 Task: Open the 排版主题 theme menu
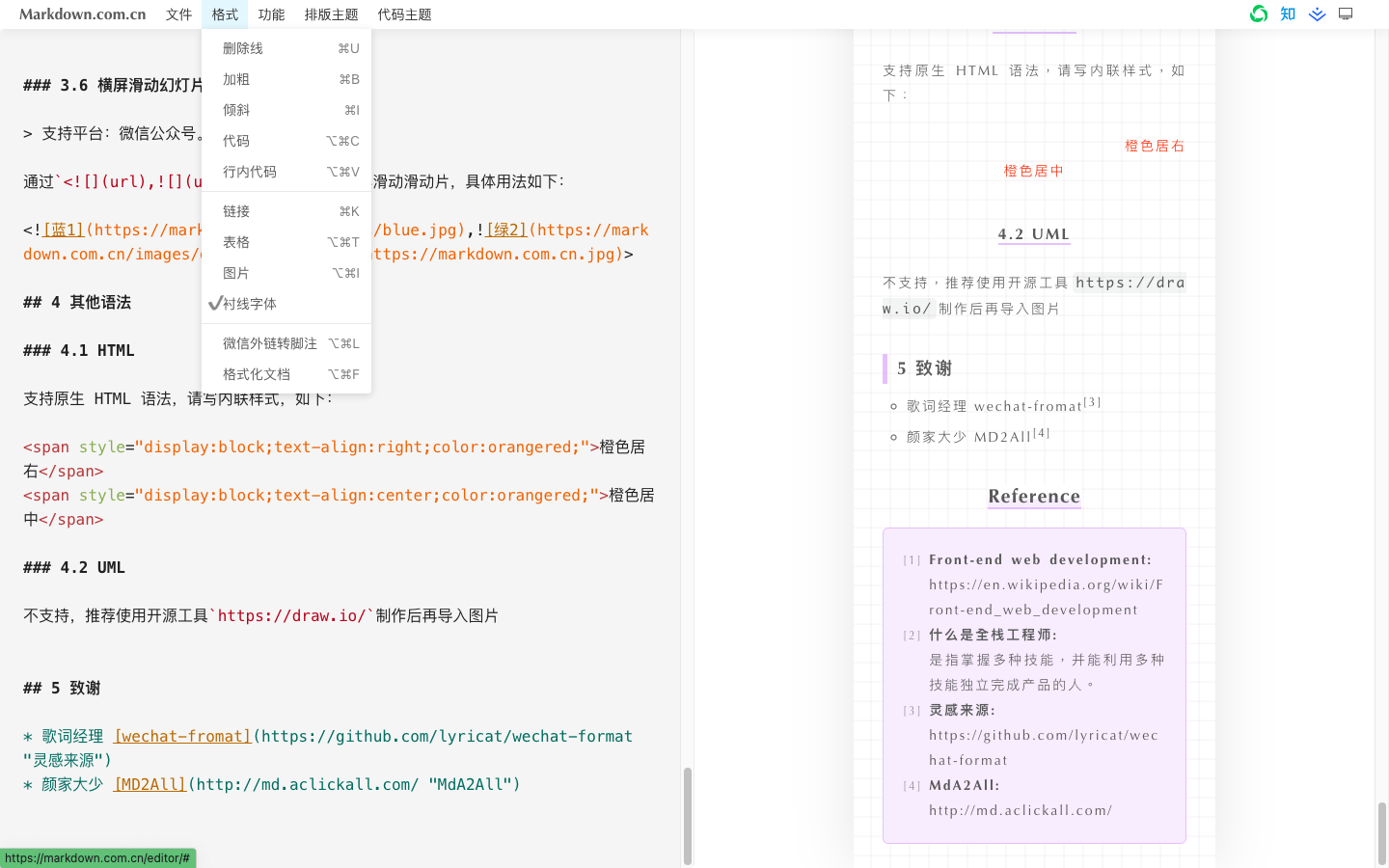coord(332,14)
